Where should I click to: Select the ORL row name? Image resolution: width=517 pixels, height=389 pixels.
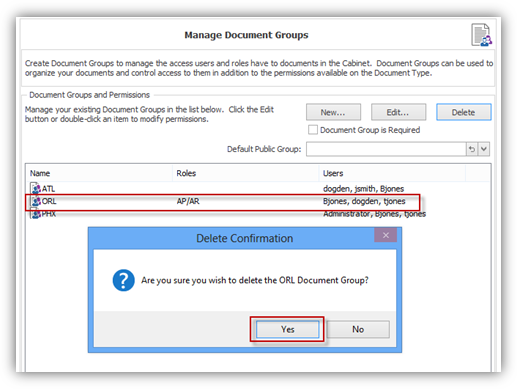pyautogui.click(x=49, y=201)
